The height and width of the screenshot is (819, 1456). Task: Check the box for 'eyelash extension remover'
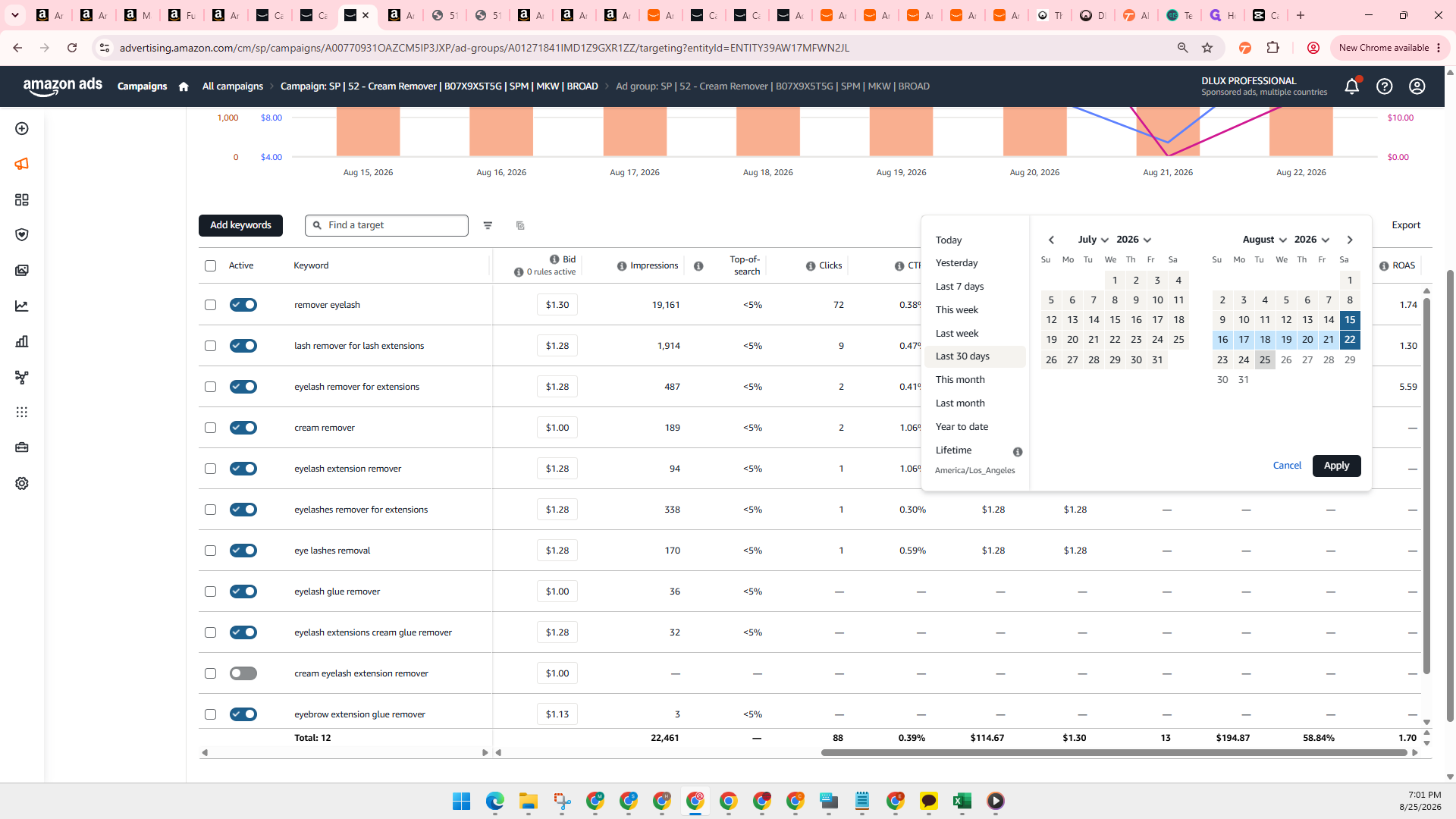pyautogui.click(x=210, y=469)
